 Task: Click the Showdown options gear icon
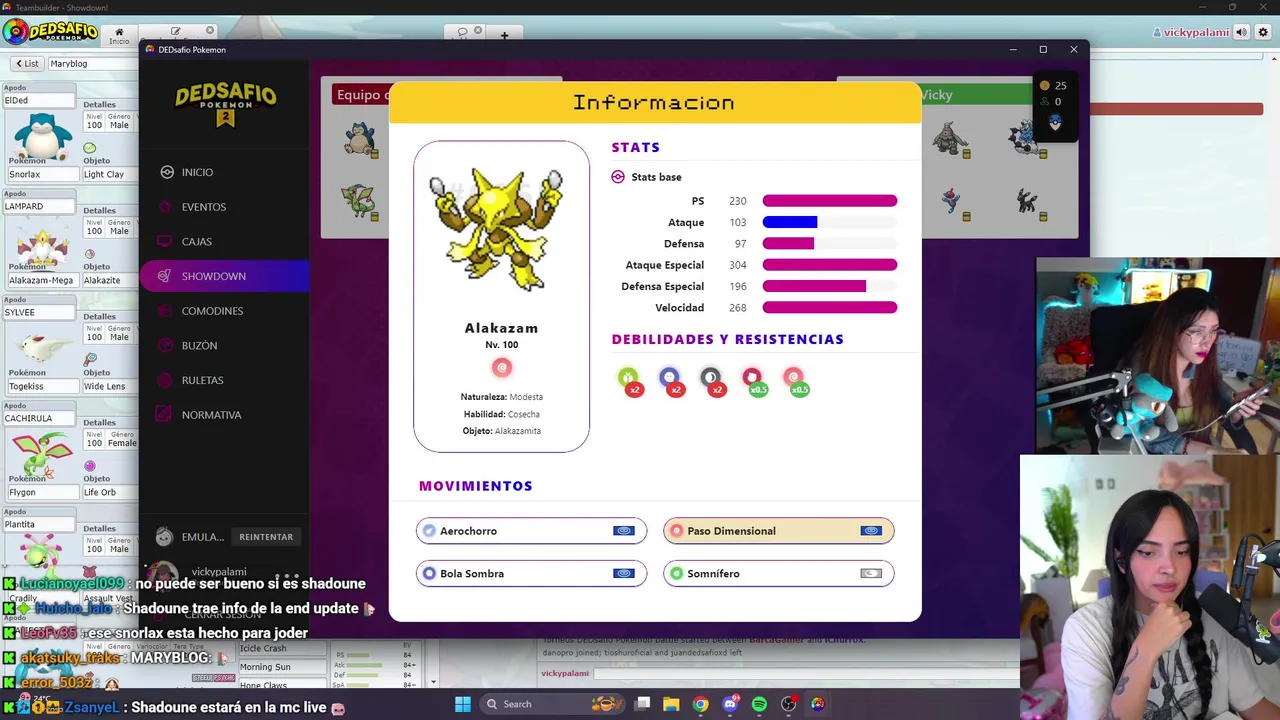point(1263,32)
